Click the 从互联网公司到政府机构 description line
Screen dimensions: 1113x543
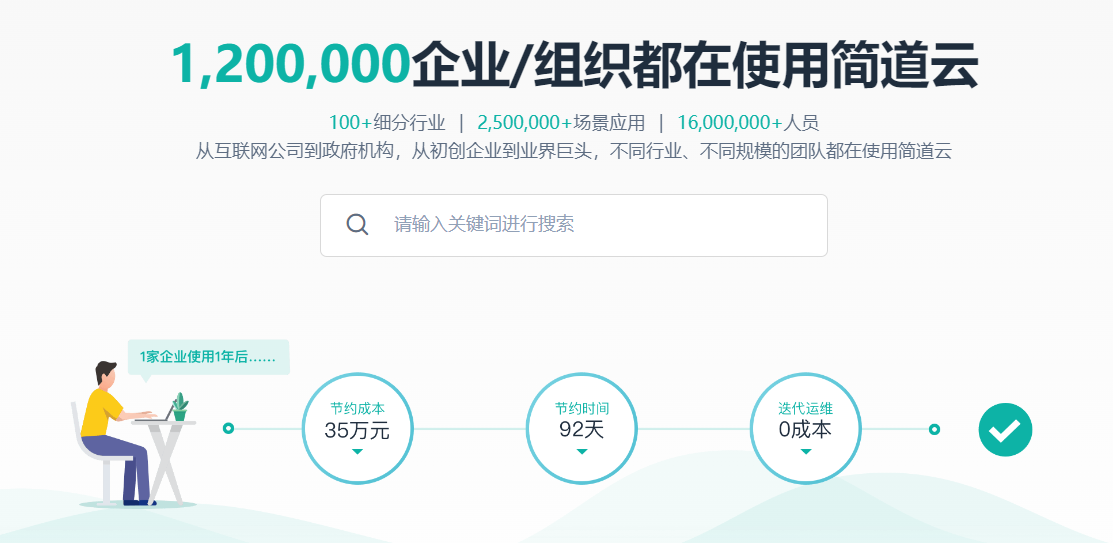pyautogui.click(x=574, y=151)
